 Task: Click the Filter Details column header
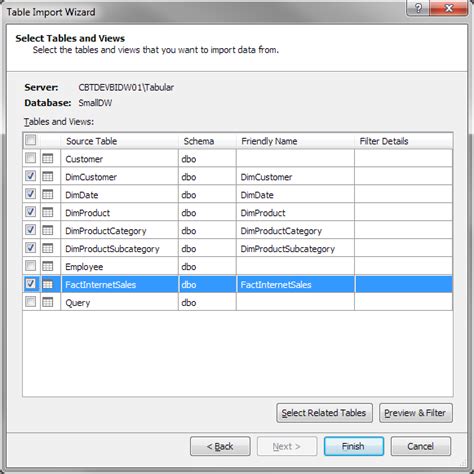tap(404, 141)
